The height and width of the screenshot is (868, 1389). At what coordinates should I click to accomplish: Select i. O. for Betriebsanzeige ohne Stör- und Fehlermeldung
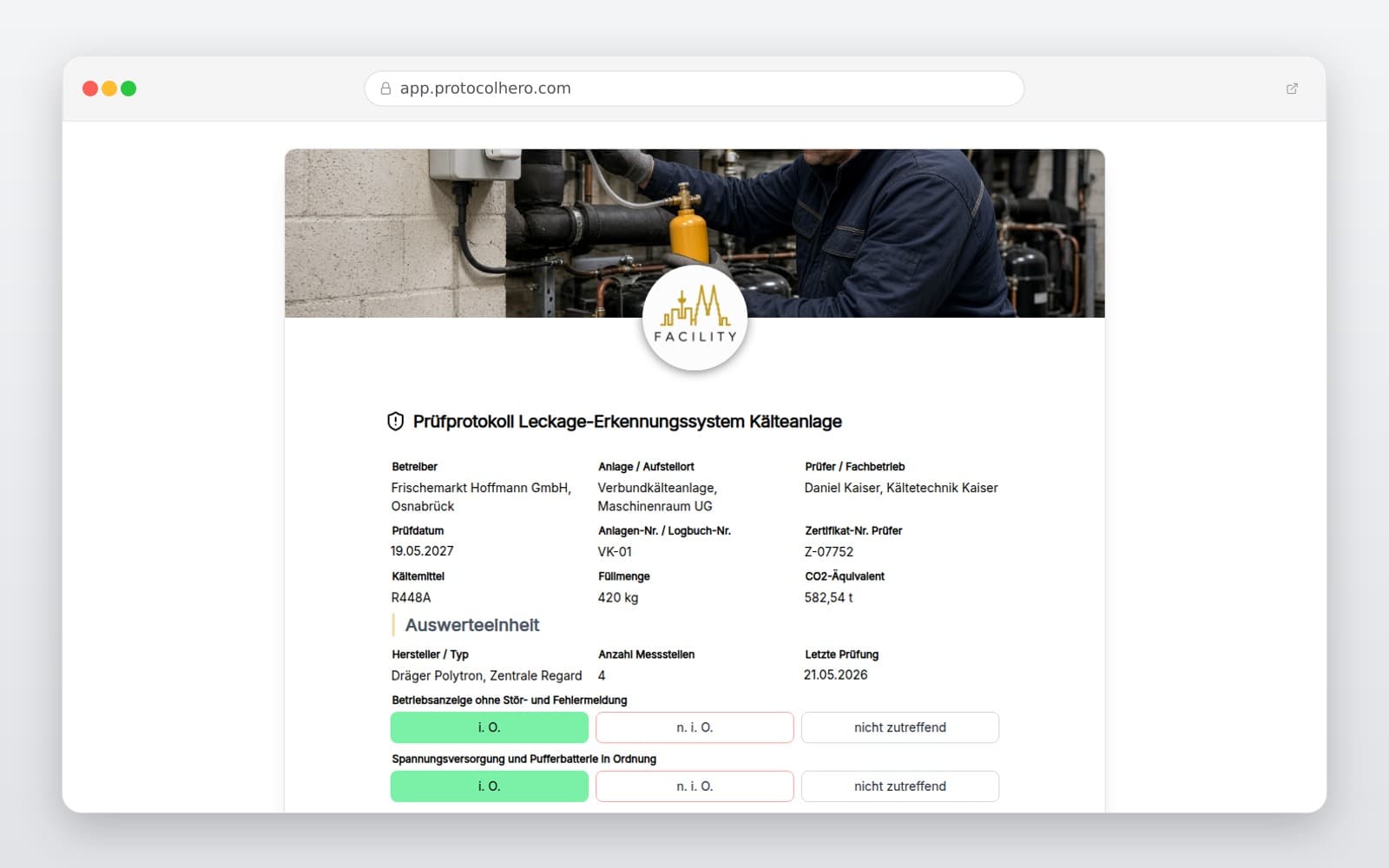click(x=490, y=727)
